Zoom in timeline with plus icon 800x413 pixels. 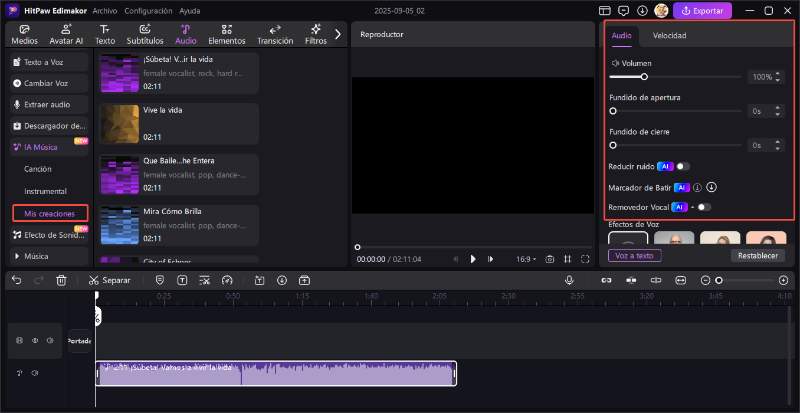point(784,280)
